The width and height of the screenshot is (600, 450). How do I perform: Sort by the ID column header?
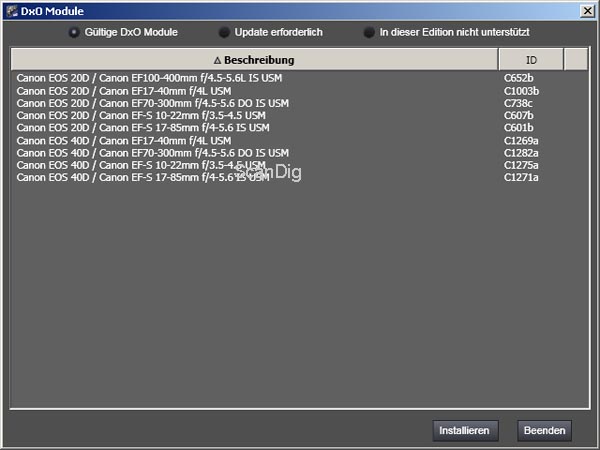coord(531,60)
